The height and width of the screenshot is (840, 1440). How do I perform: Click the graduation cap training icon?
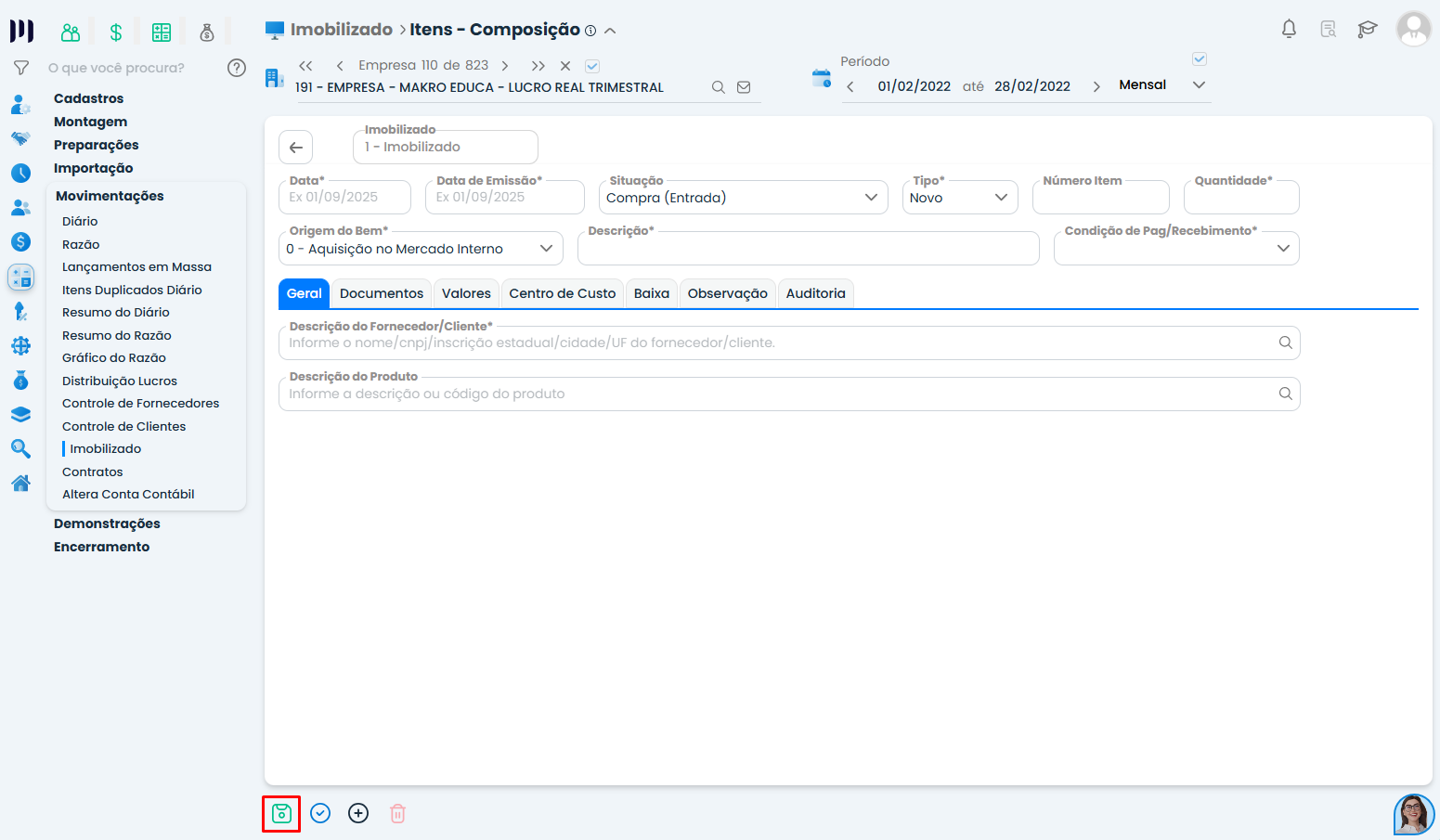pyautogui.click(x=1367, y=29)
